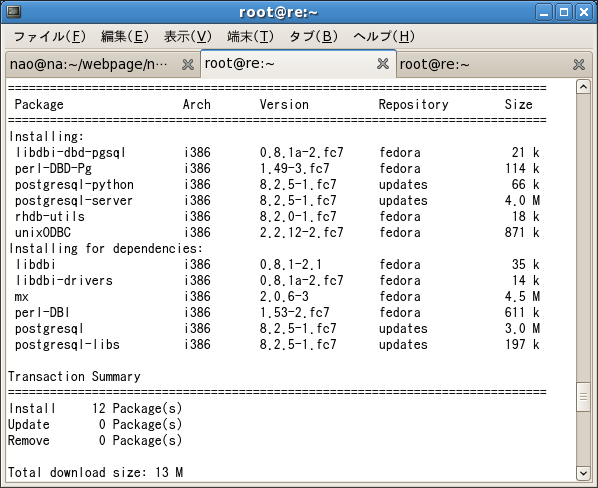
Task: Click the rhdb-utils package name
Action: (x=50, y=217)
